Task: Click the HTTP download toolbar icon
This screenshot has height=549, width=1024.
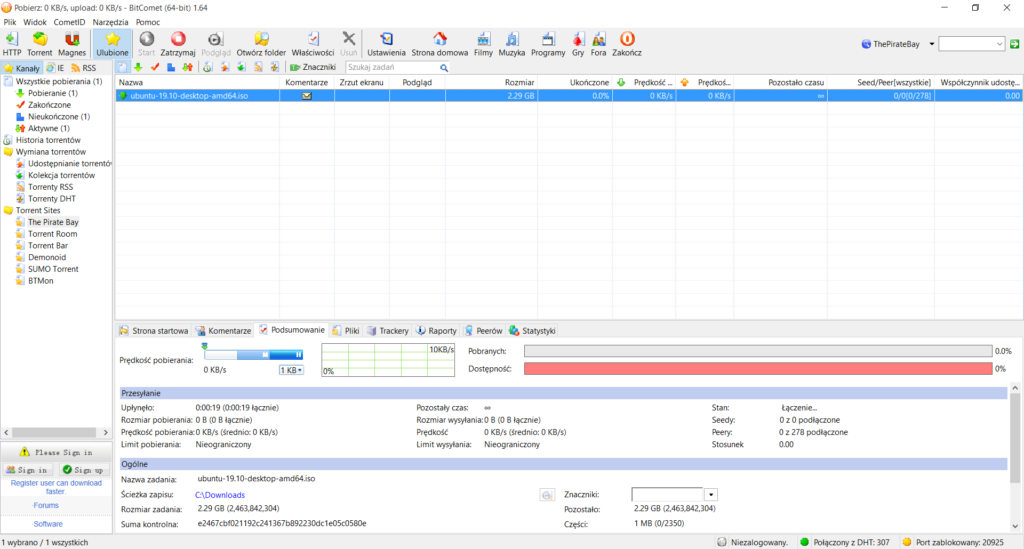Action: coord(12,43)
